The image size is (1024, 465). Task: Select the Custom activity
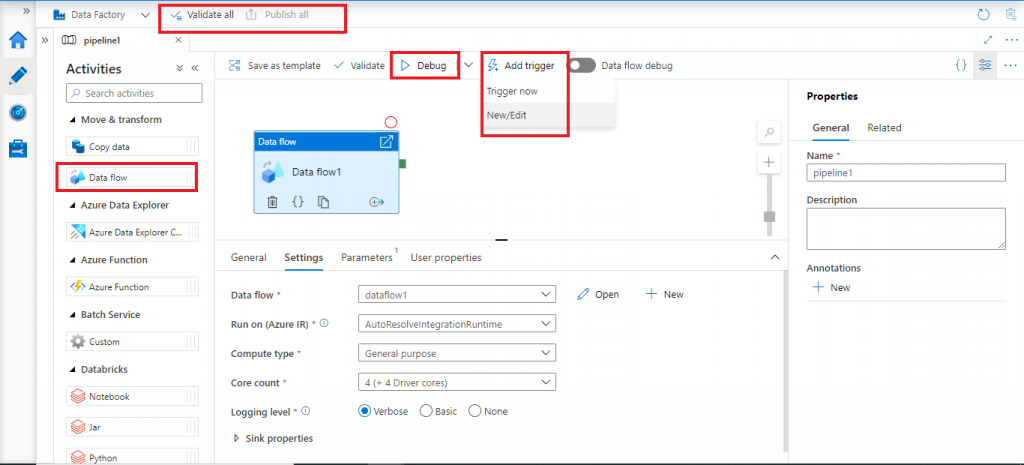tap(132, 342)
